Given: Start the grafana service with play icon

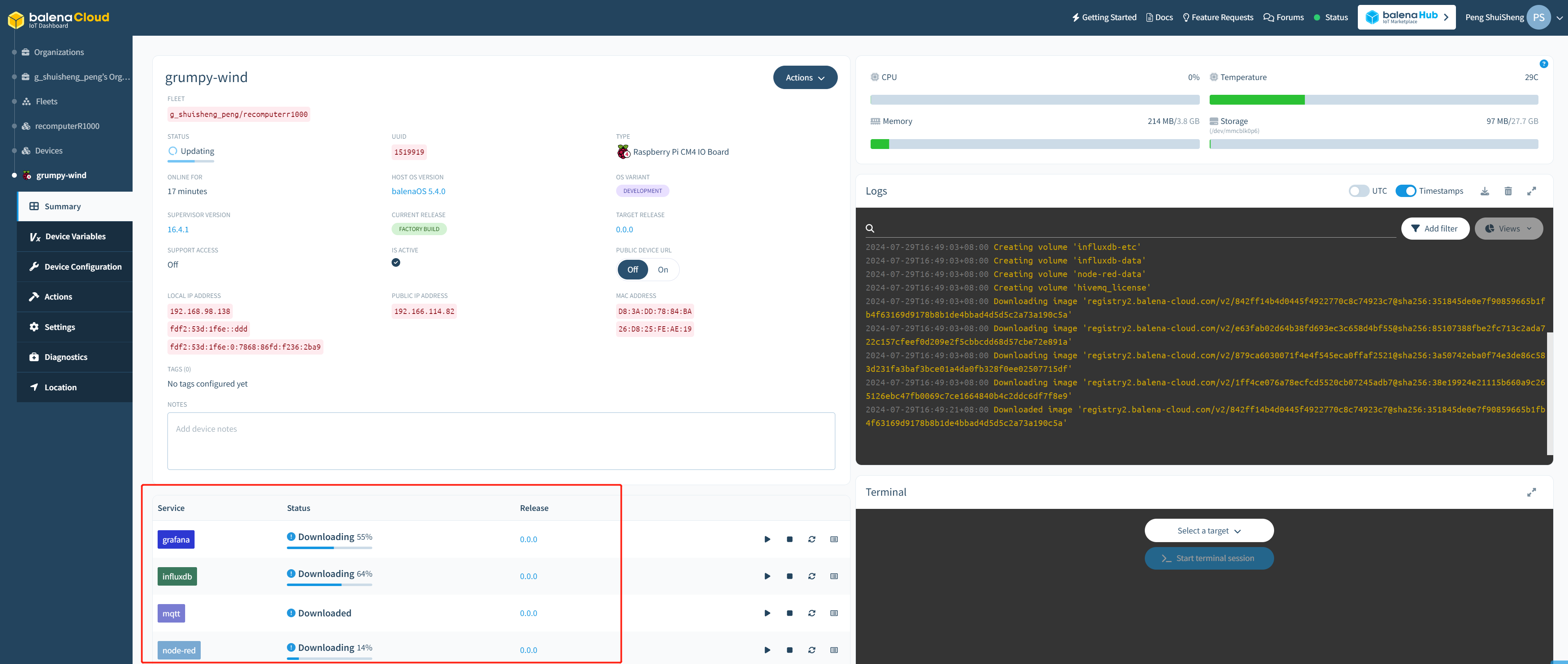Looking at the screenshot, I should pyautogui.click(x=767, y=539).
